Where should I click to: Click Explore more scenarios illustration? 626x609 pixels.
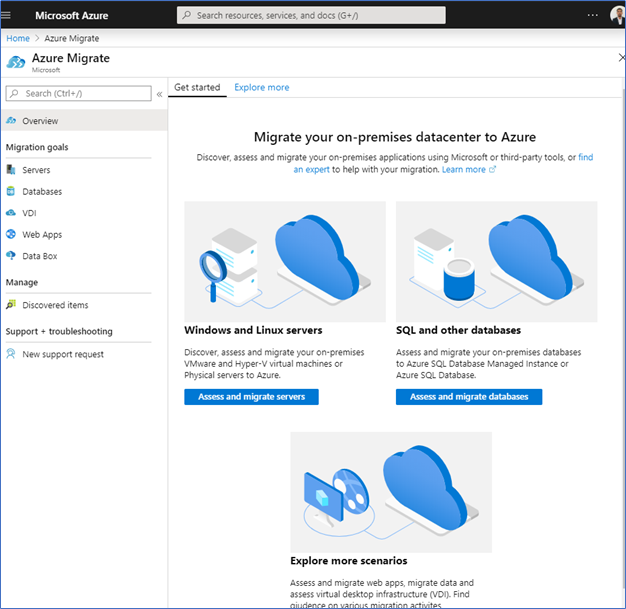click(x=391, y=492)
